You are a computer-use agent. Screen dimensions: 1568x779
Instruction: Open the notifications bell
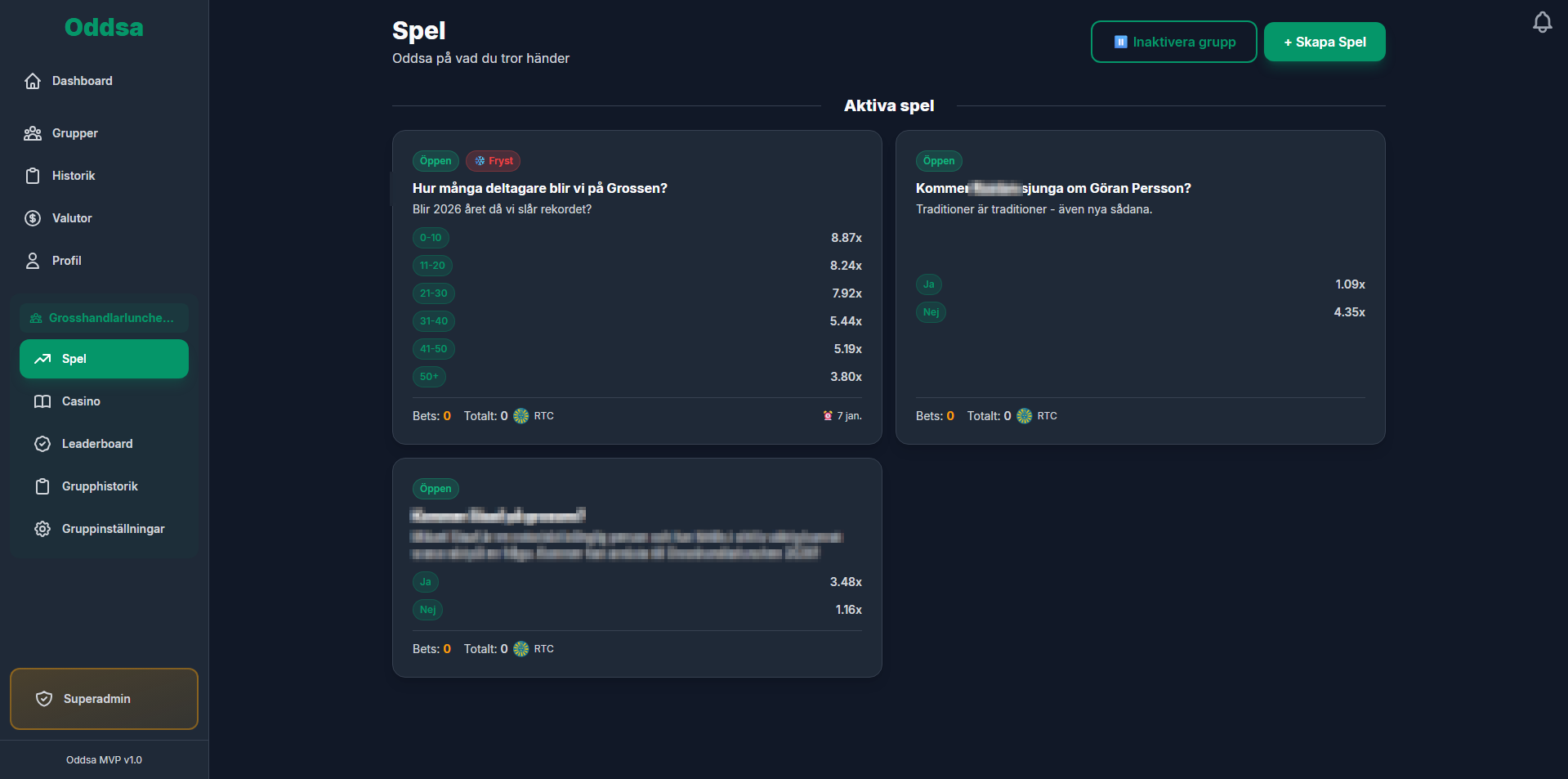point(1542,22)
